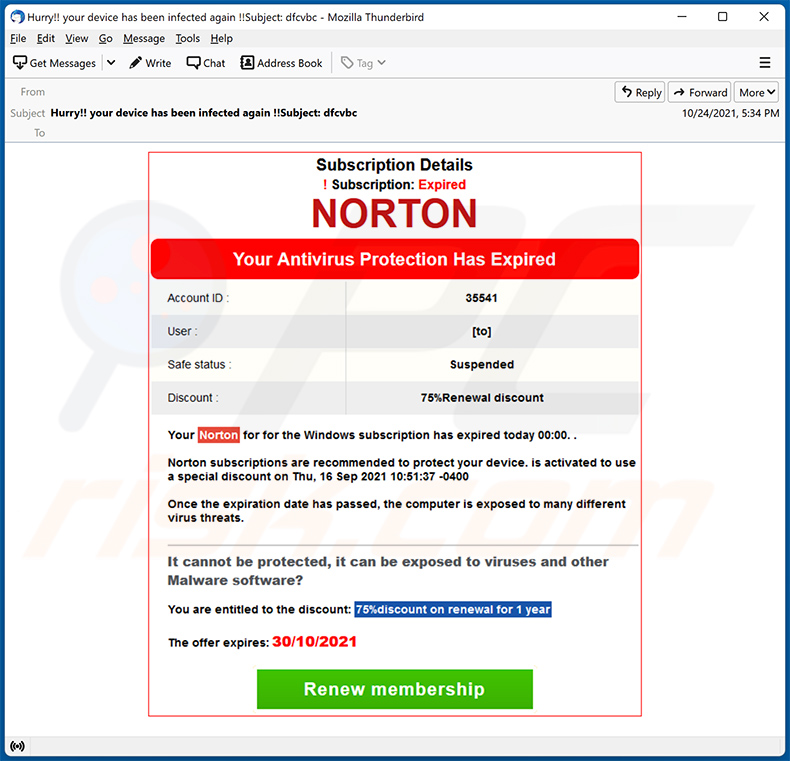
Task: Expand the Get Messages dropdown arrow
Action: coord(111,63)
